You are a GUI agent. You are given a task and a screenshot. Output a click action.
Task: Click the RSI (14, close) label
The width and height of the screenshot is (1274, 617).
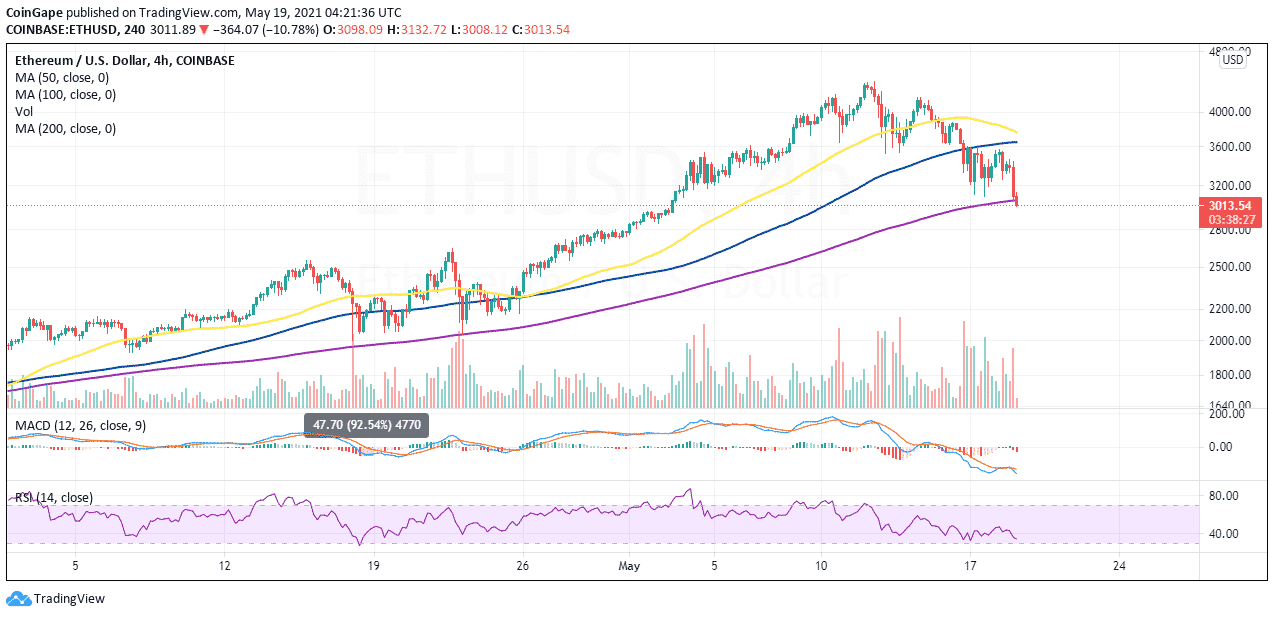tap(53, 497)
